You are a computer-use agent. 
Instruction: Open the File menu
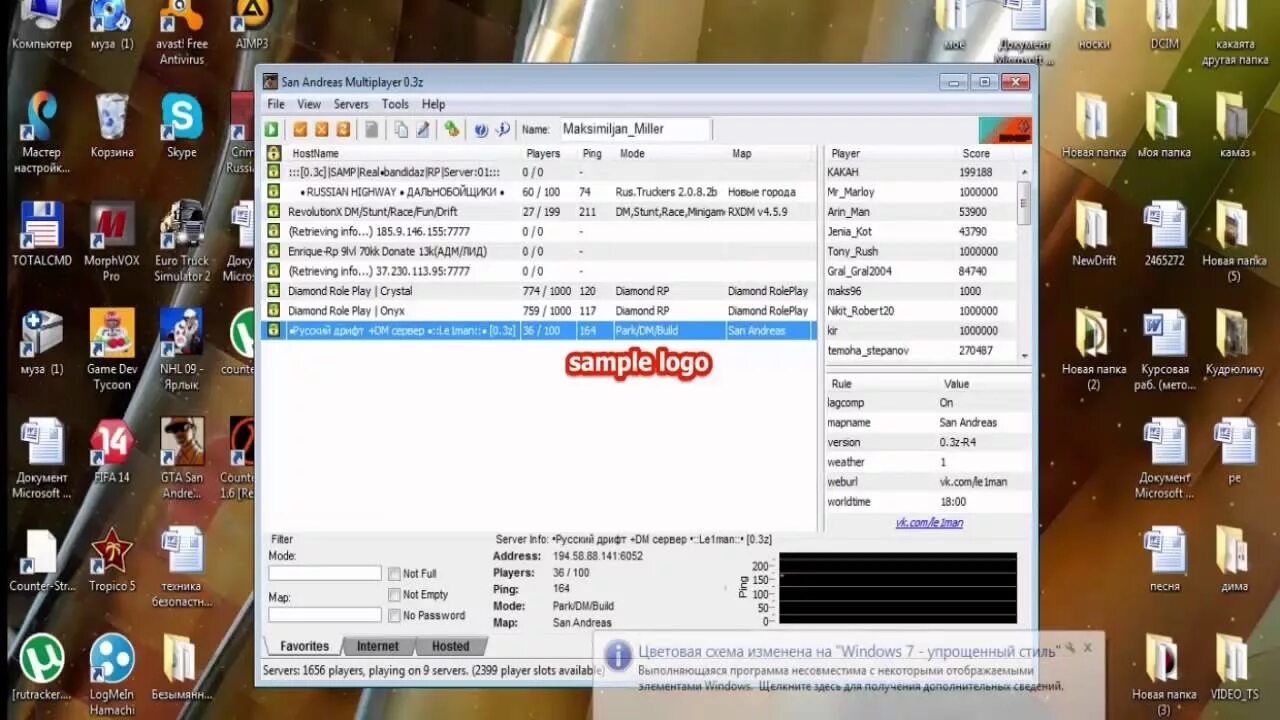(276, 104)
